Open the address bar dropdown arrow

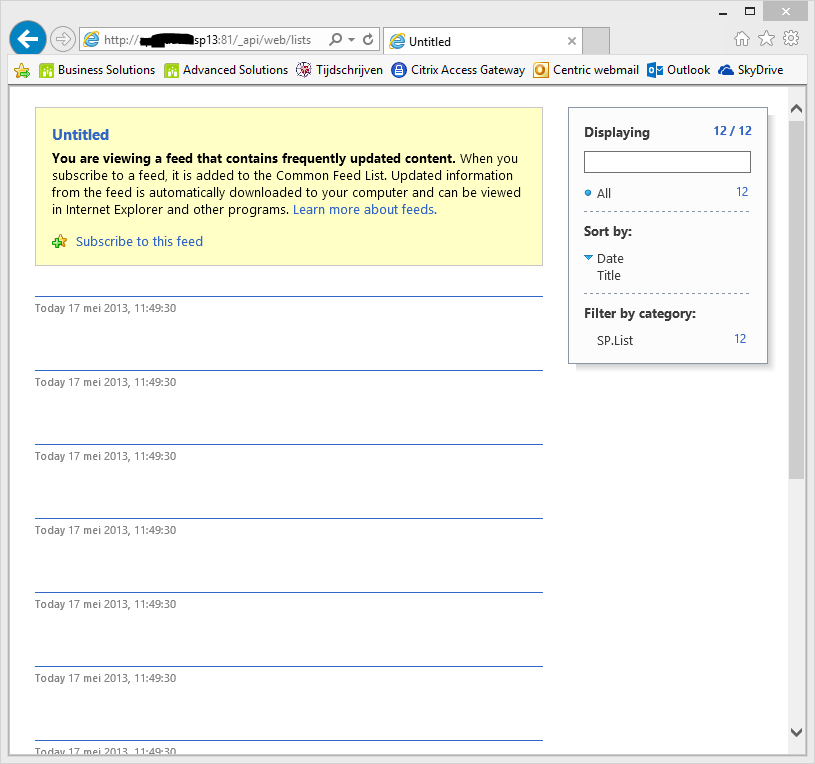(352, 39)
